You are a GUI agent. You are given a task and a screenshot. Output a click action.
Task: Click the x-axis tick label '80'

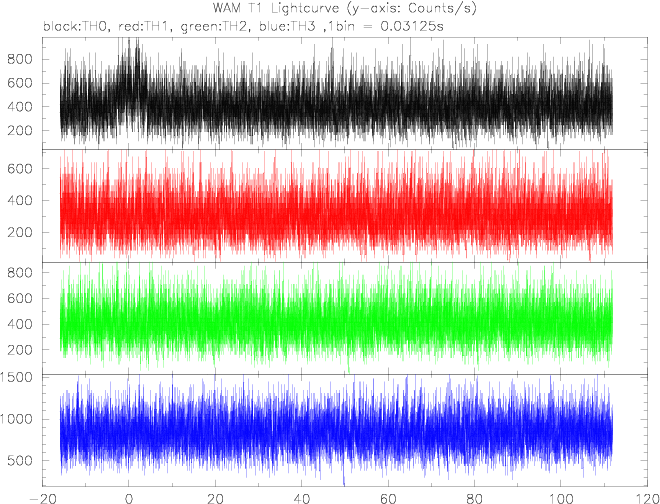[474, 498]
